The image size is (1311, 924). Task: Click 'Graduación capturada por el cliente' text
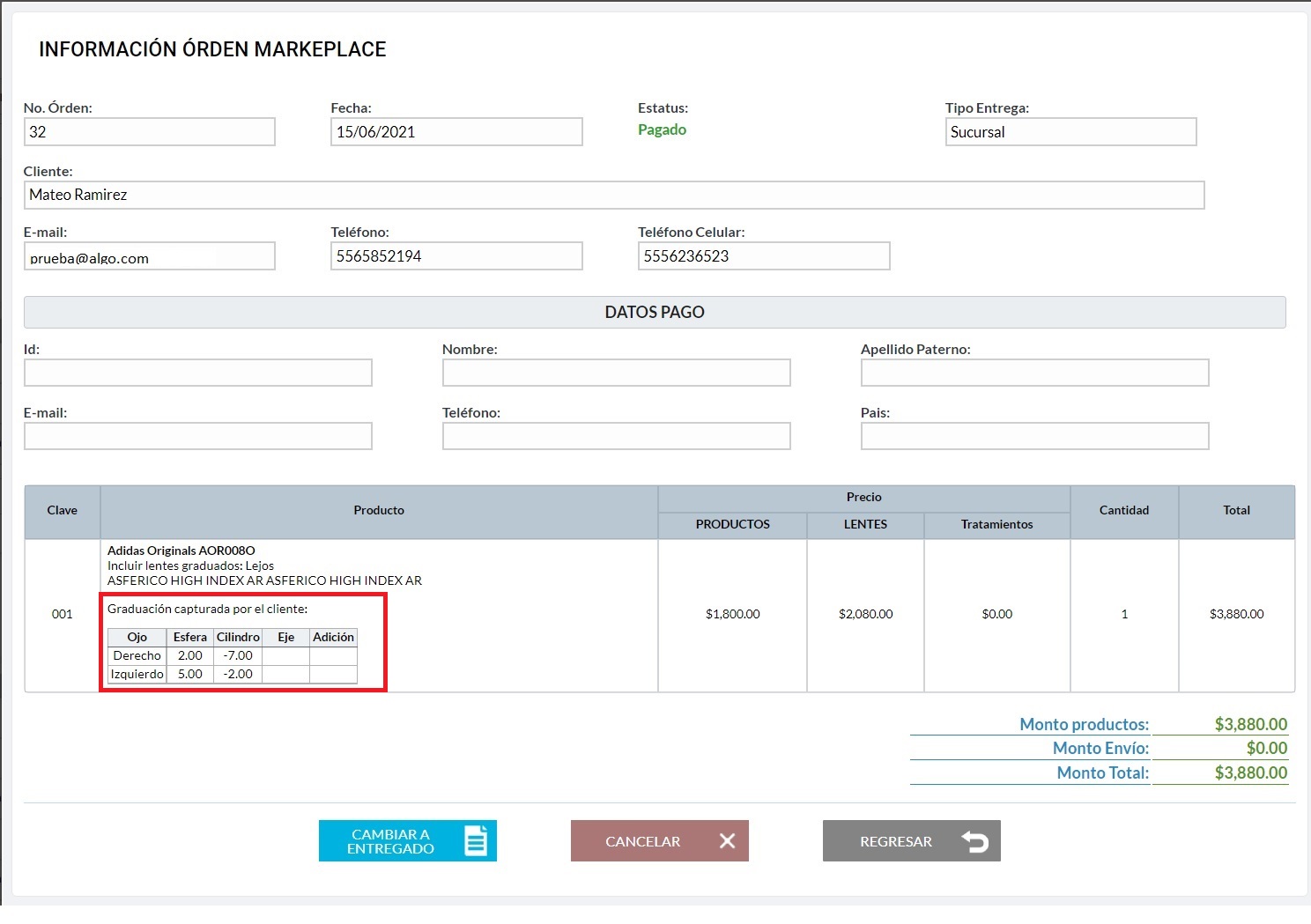click(207, 609)
